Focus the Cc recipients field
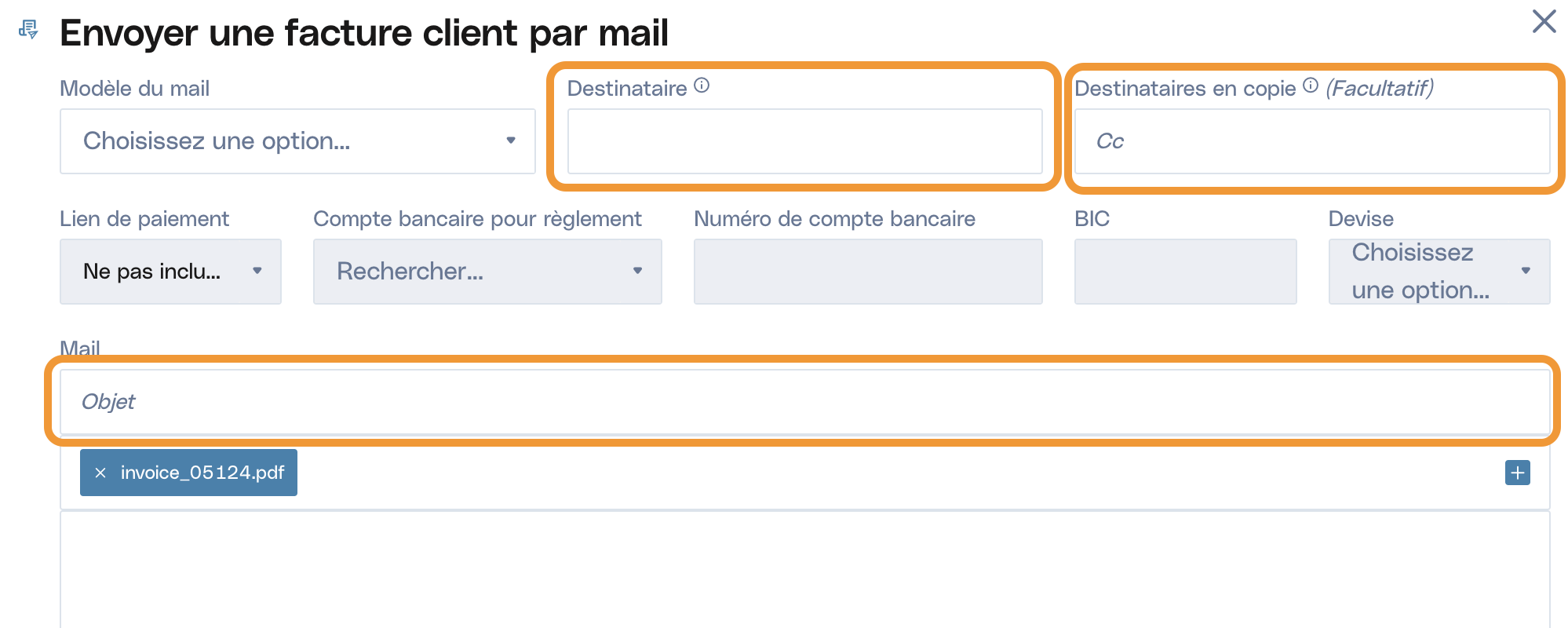 pyautogui.click(x=1312, y=141)
